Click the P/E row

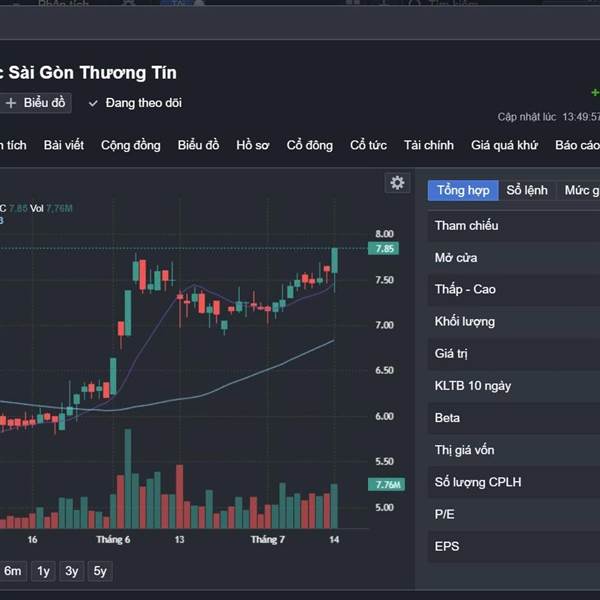tap(514, 514)
